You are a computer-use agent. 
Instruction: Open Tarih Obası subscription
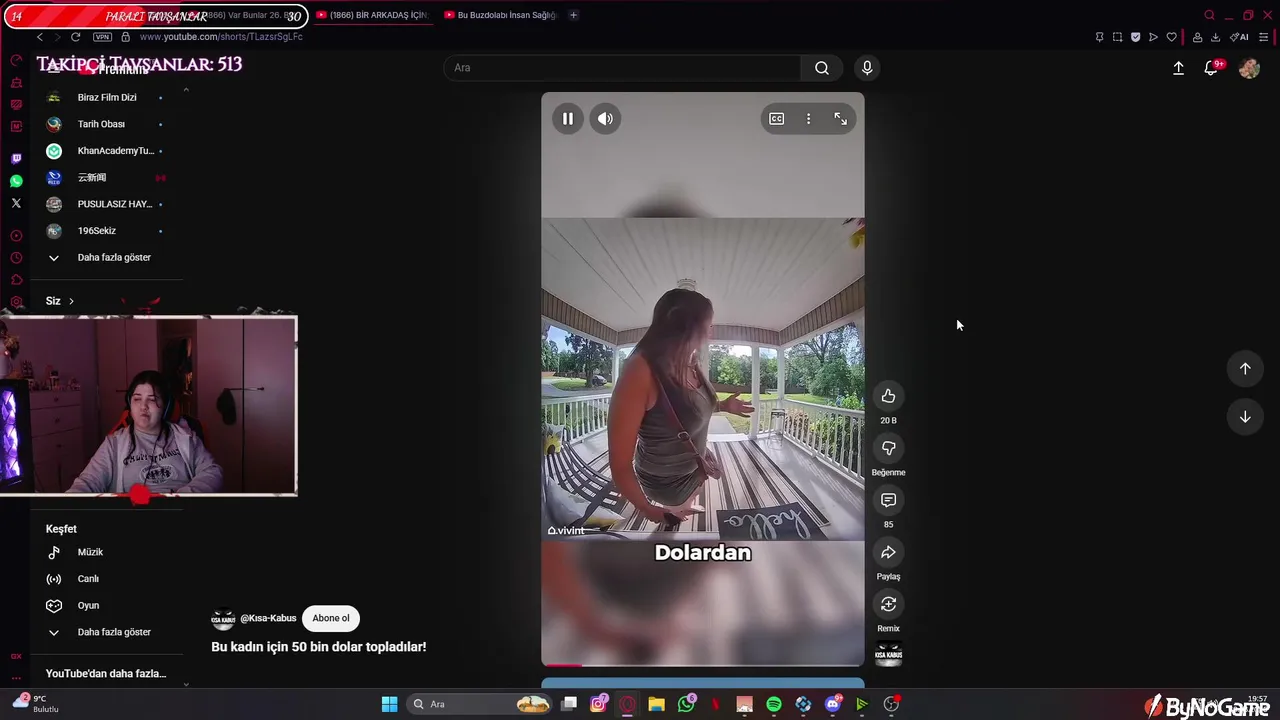[x=101, y=124]
